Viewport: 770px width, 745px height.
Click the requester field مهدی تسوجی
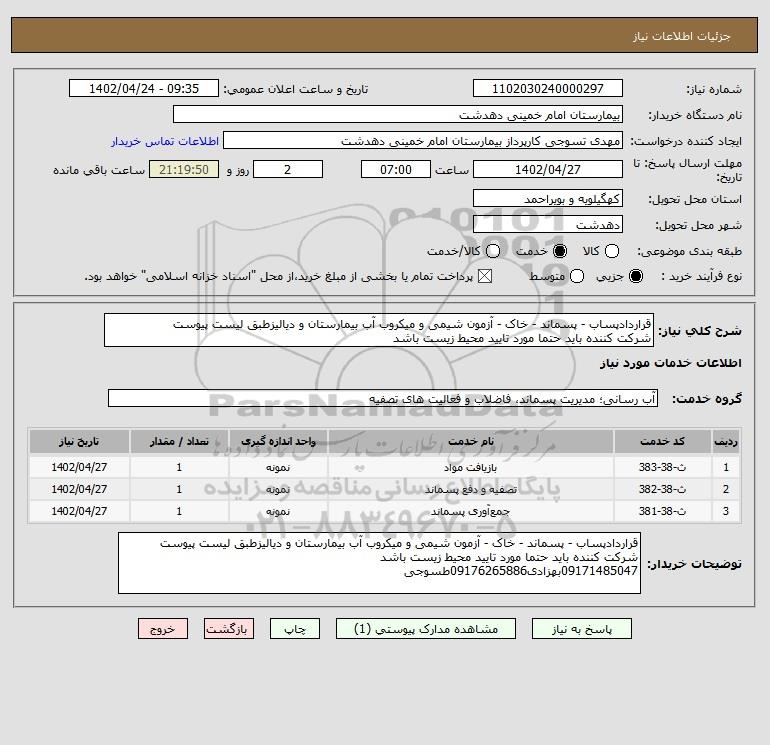tap(423, 141)
